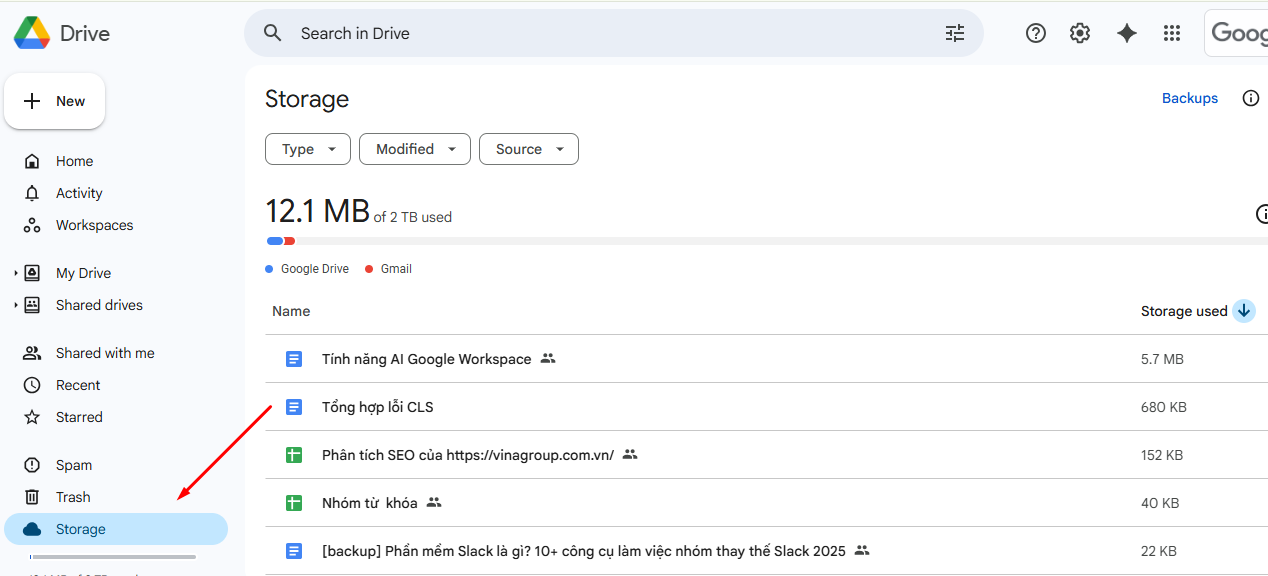Viewport: 1268px width, 576px height.
Task: Open the Modified filter dropdown
Action: (414, 149)
